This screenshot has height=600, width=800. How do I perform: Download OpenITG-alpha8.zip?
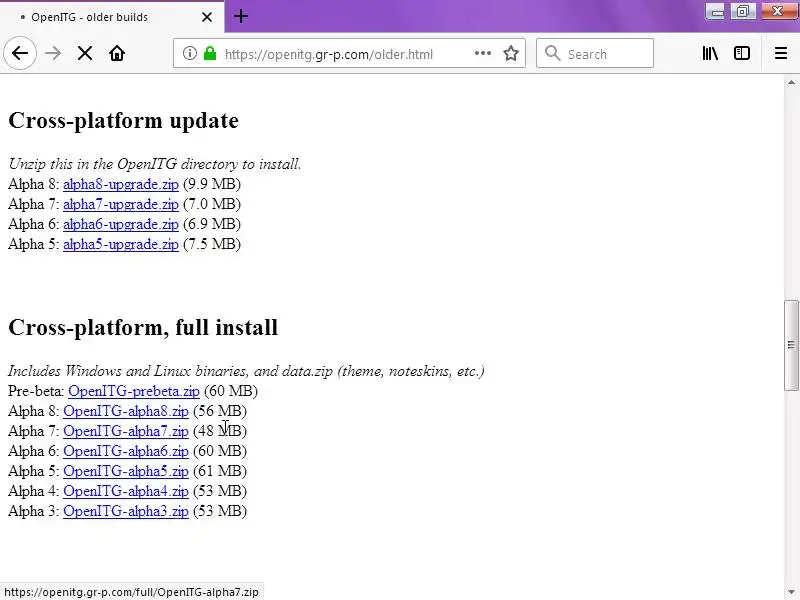(126, 411)
